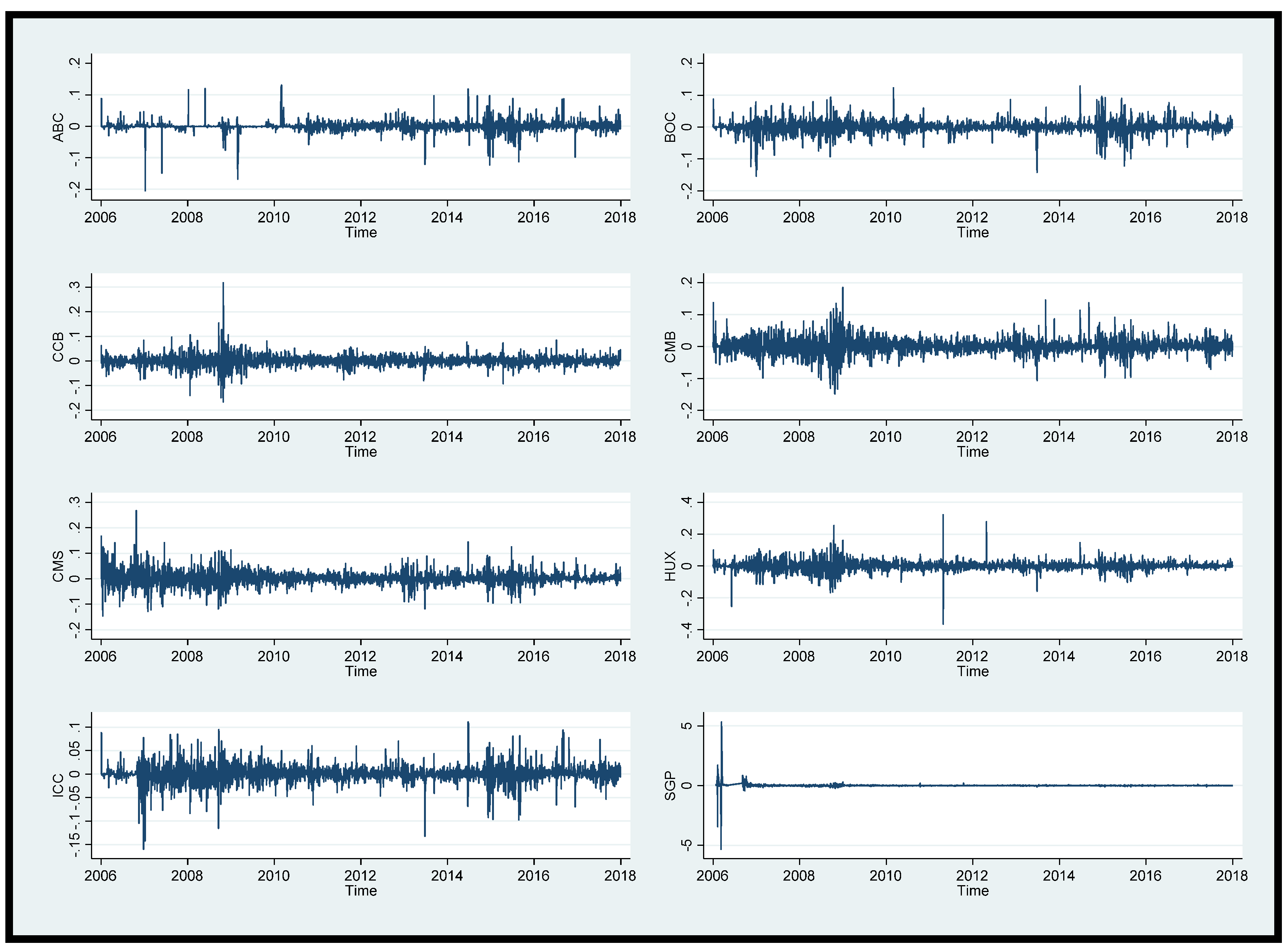
Task: Select the Time label under ICC chart
Action: click(361, 891)
